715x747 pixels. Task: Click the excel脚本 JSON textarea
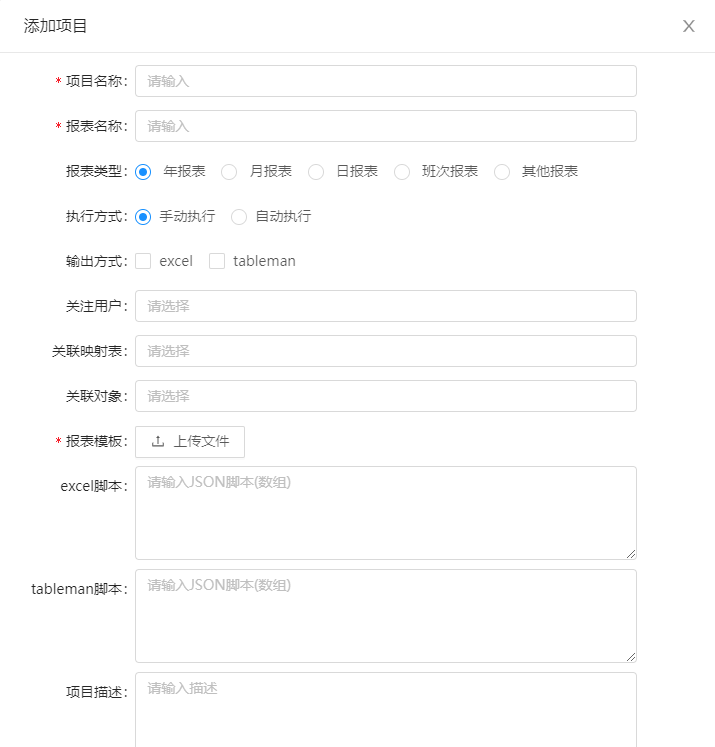[x=385, y=512]
